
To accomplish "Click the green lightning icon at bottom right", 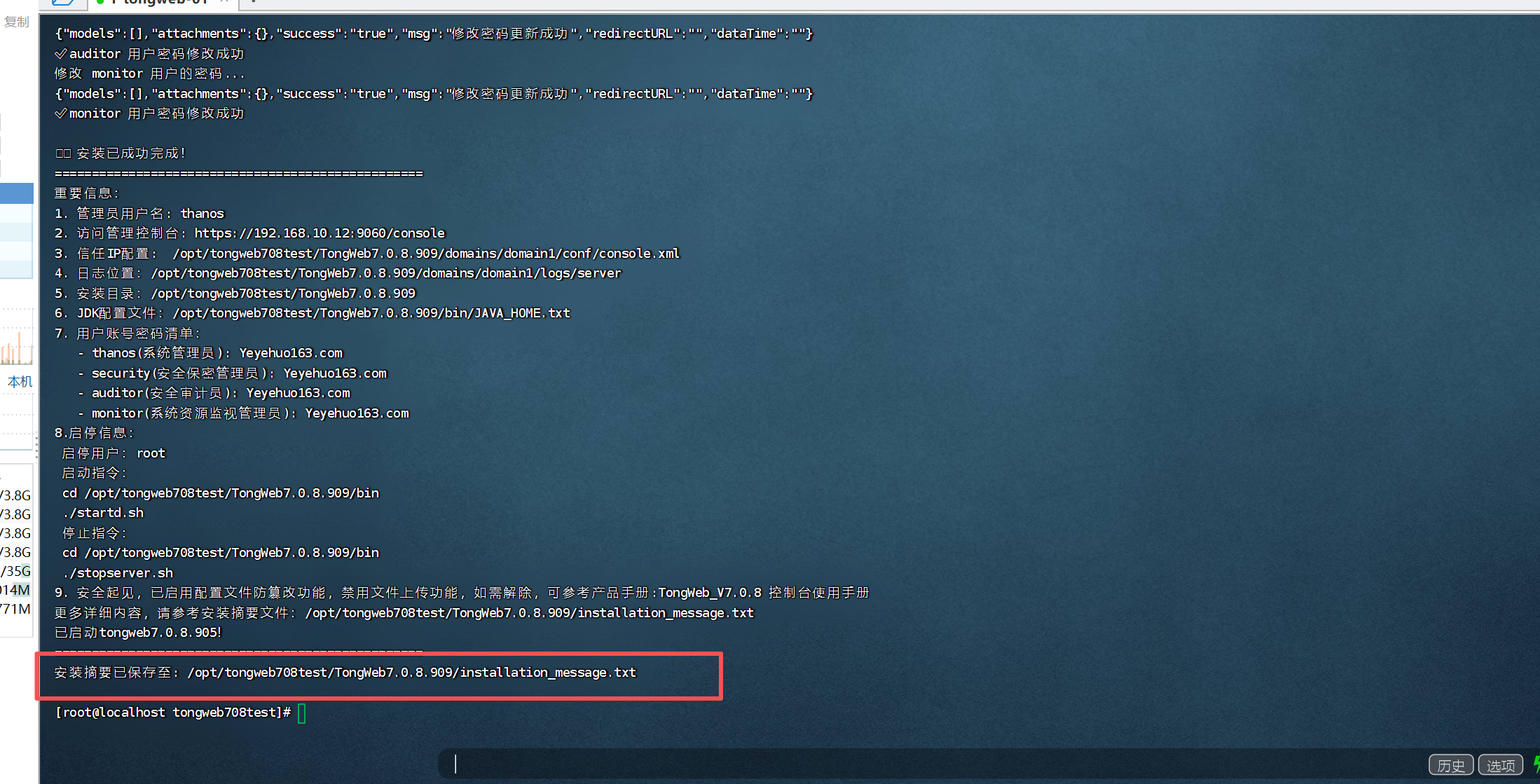I will pyautogui.click(x=1536, y=764).
